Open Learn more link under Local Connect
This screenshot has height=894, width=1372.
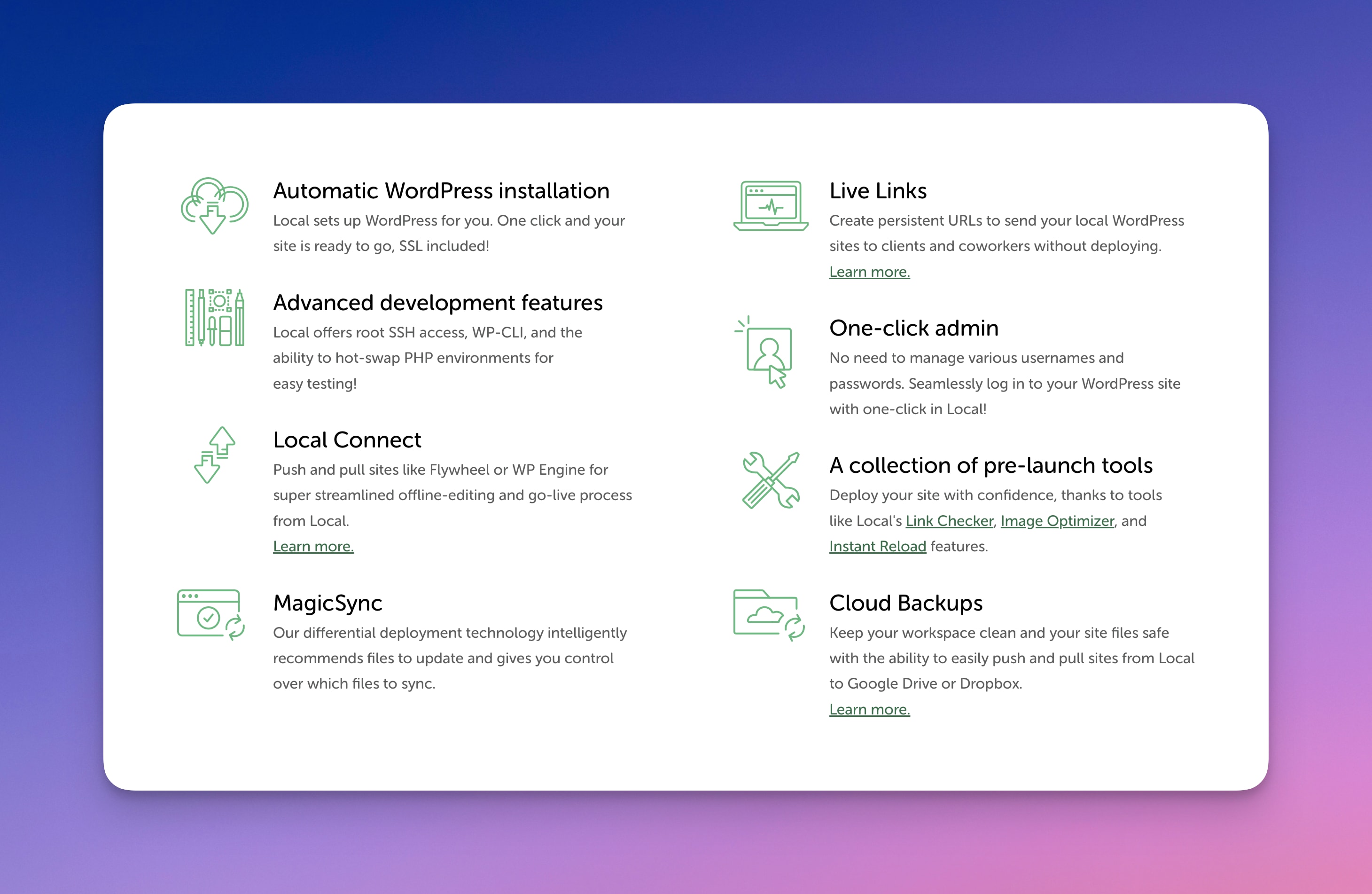[x=313, y=546]
